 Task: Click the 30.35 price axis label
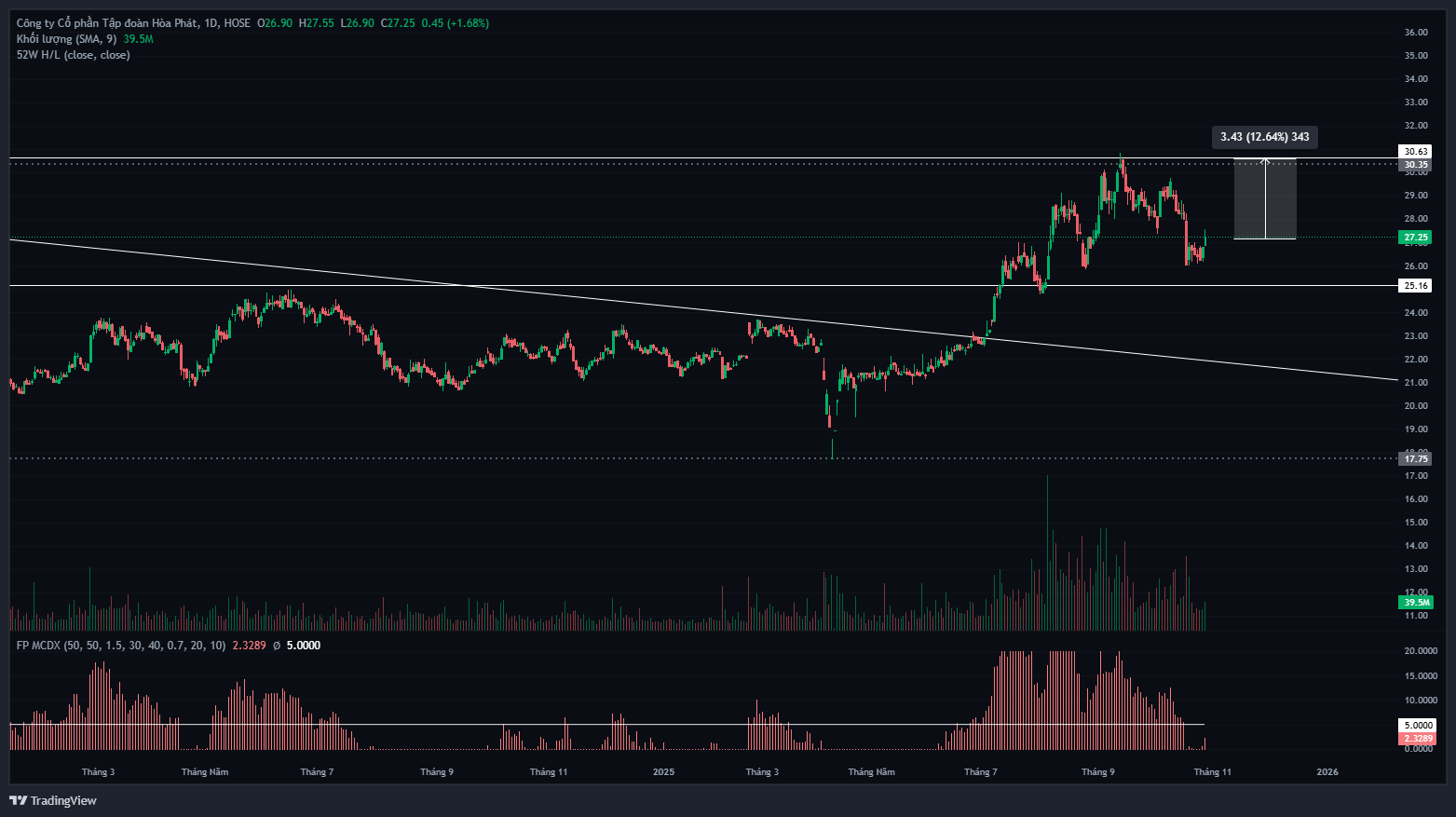(1416, 165)
